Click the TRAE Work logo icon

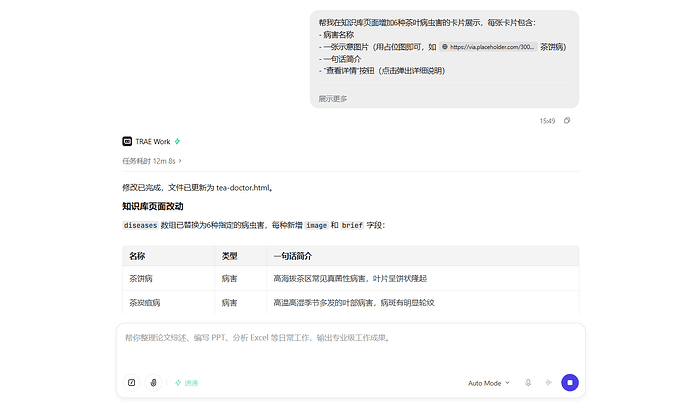(127, 141)
